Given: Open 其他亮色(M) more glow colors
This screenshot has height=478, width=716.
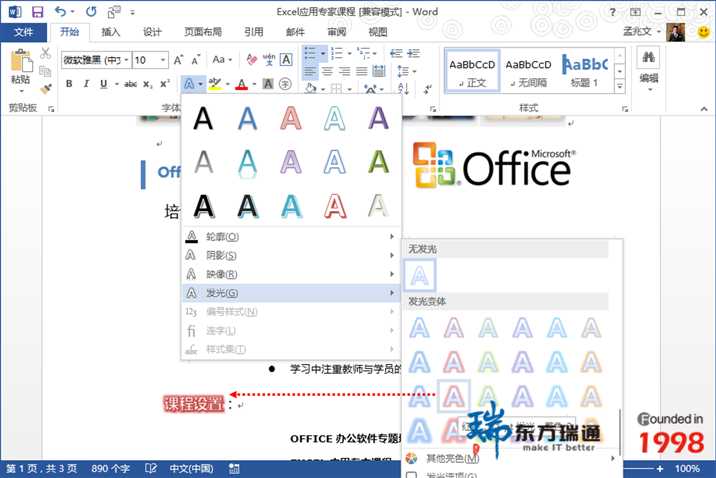Looking at the screenshot, I should pos(510,458).
